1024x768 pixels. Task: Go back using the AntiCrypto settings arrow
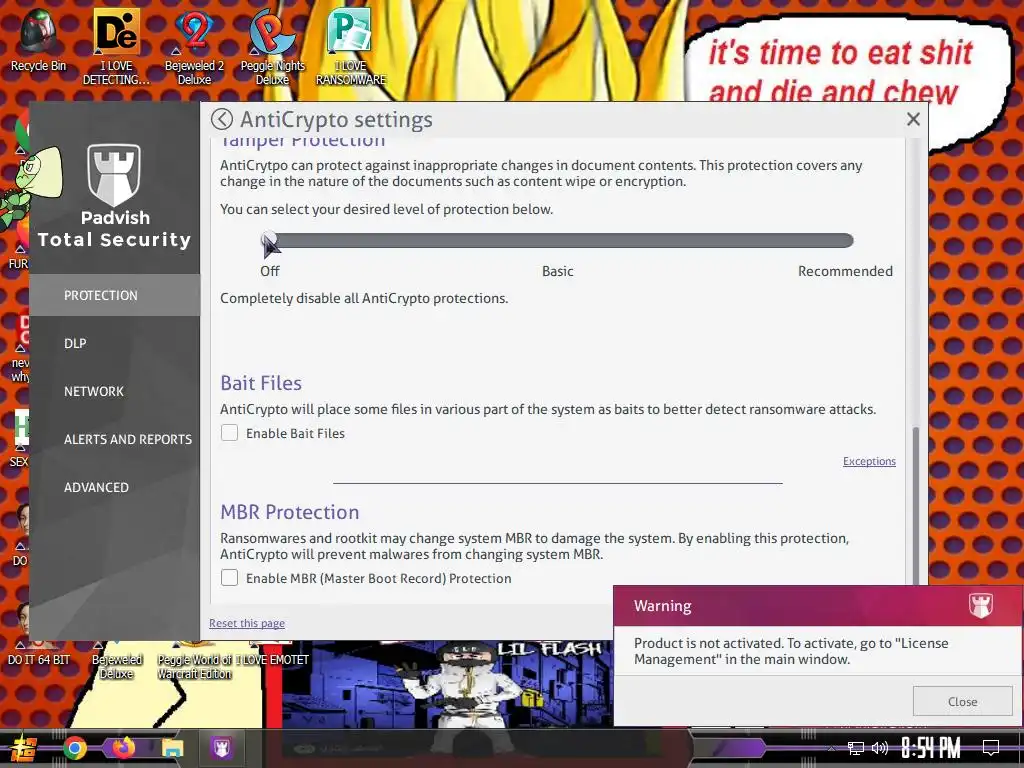click(221, 120)
